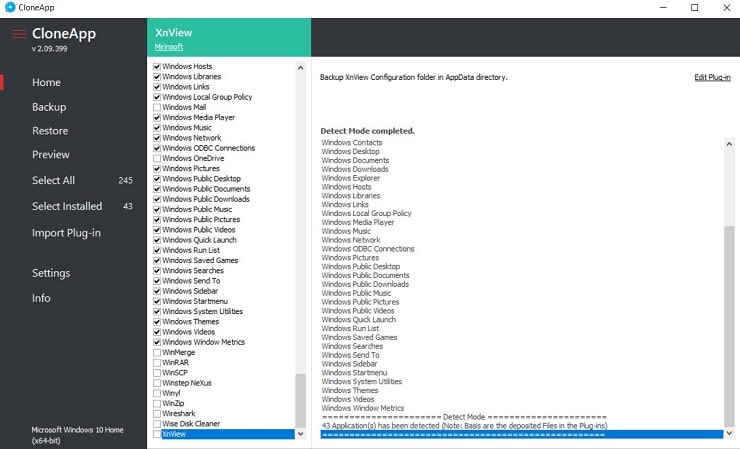Toggle the Windows Pictures checkbox
This screenshot has width=740, height=449.
click(x=157, y=169)
